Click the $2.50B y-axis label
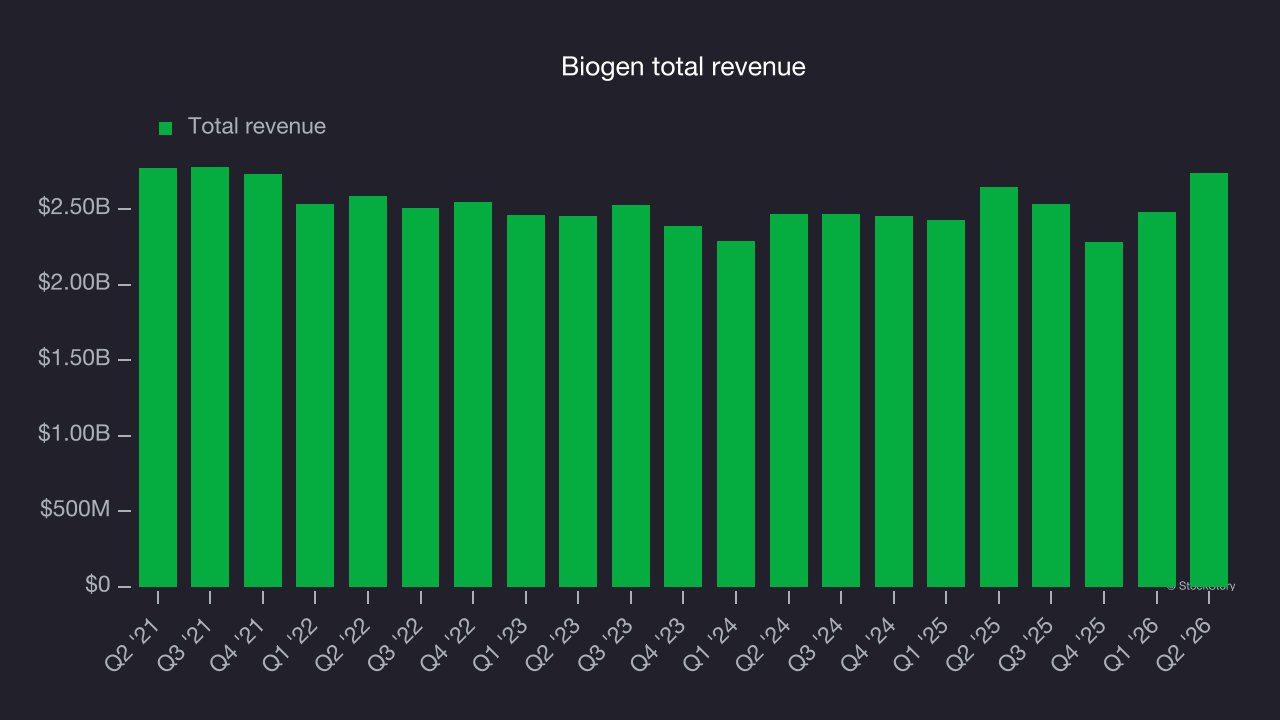Screen dimensions: 1280x720 click(x=74, y=208)
